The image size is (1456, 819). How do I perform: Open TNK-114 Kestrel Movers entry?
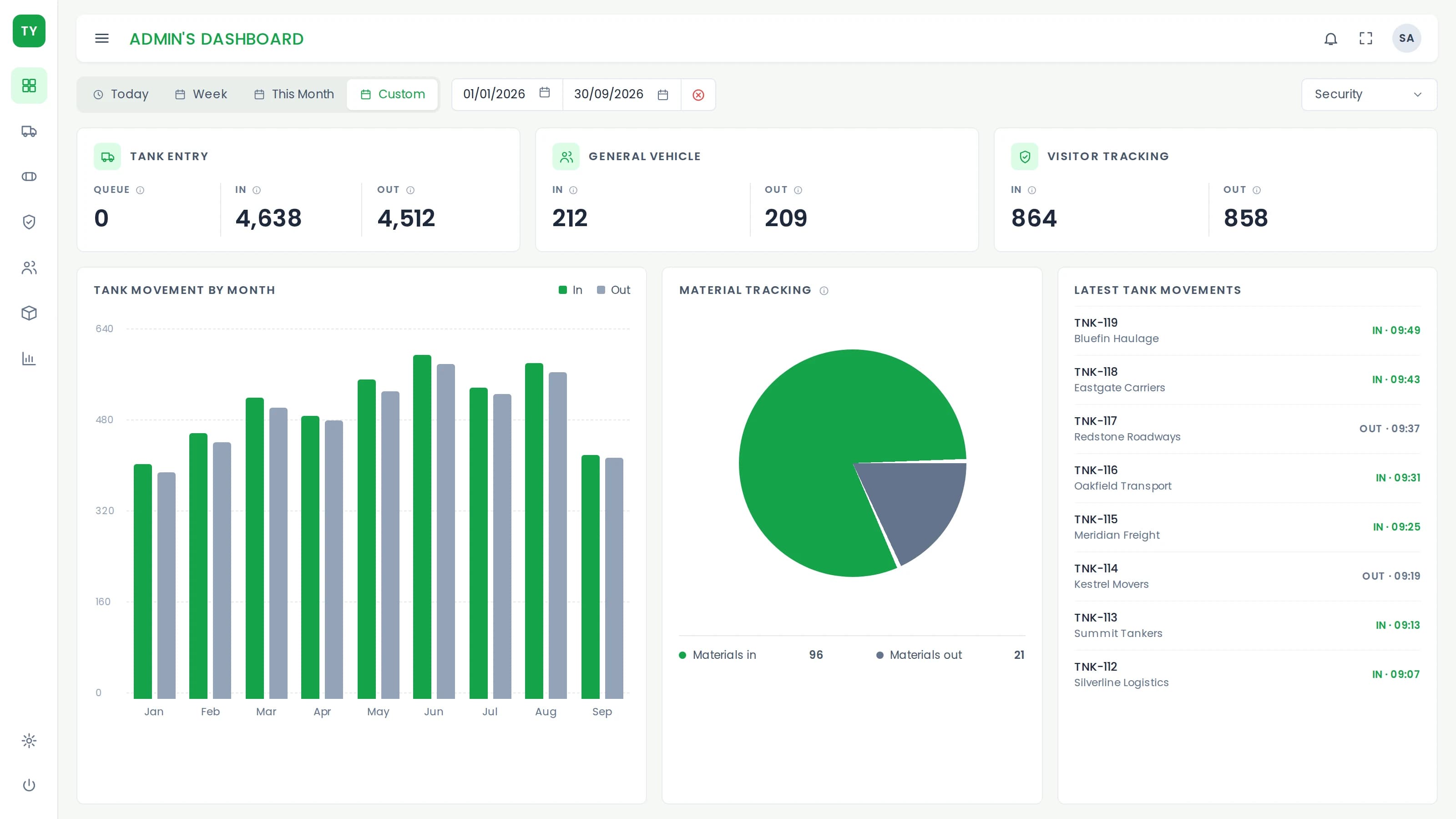coord(1247,576)
